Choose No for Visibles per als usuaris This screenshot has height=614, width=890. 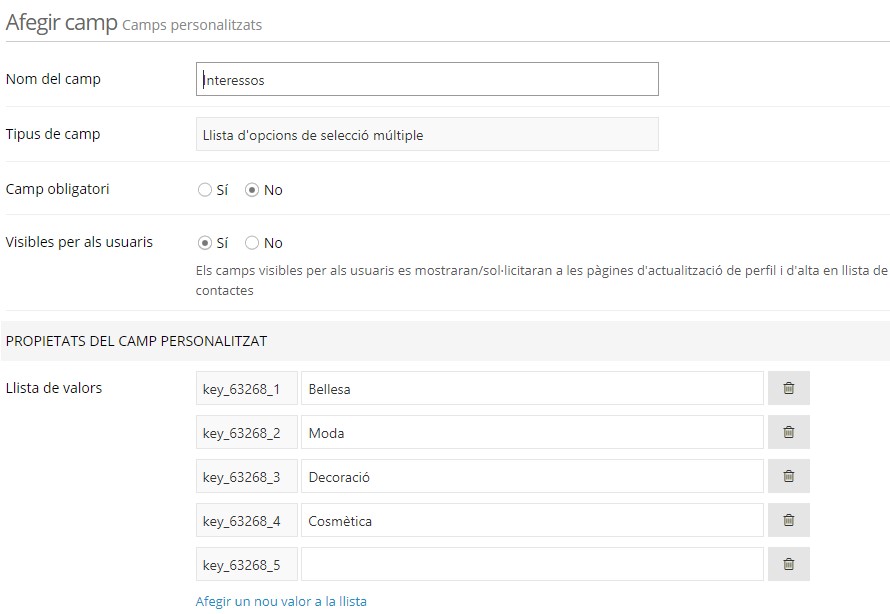click(x=252, y=243)
